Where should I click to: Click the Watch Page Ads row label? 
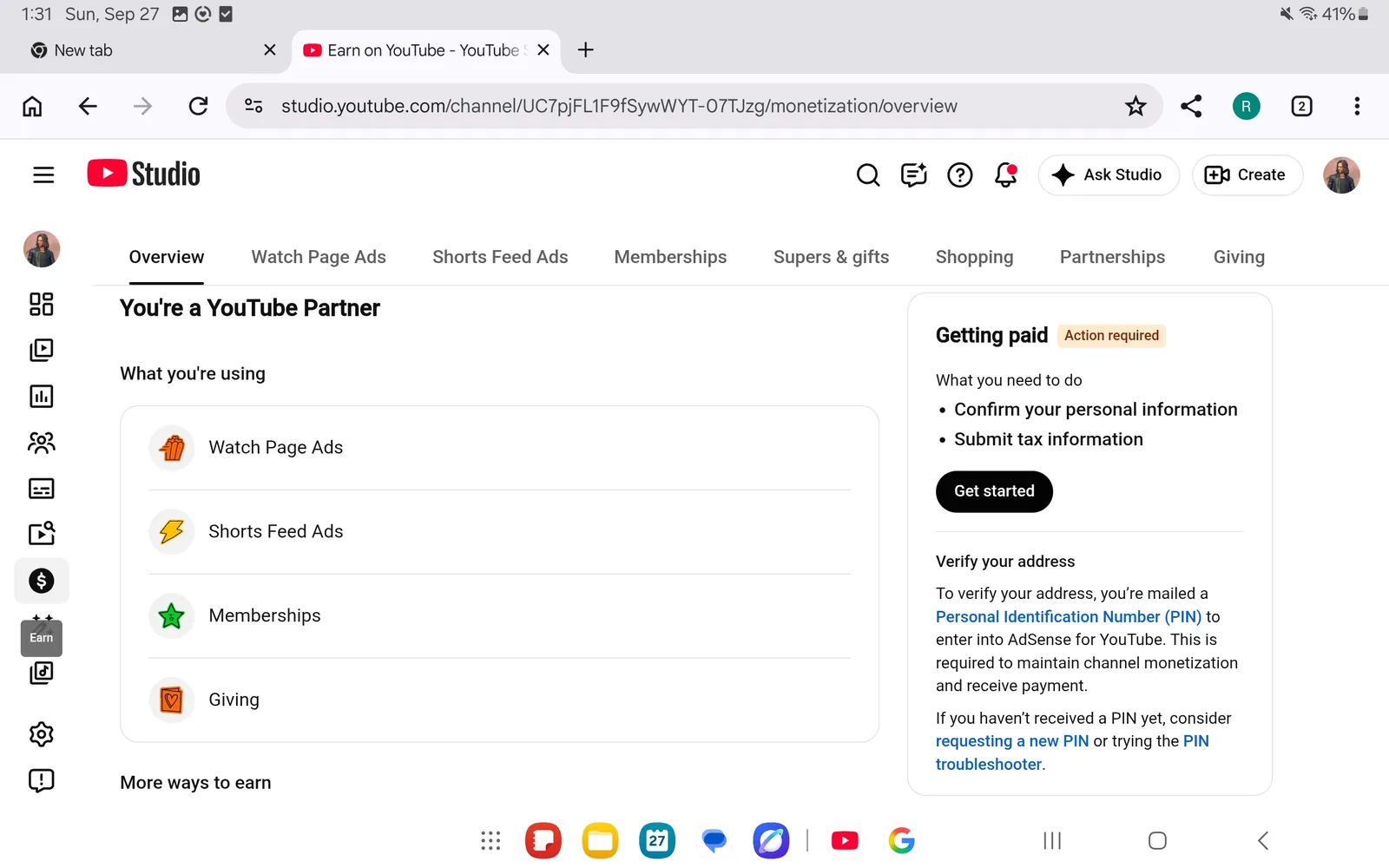coord(275,447)
